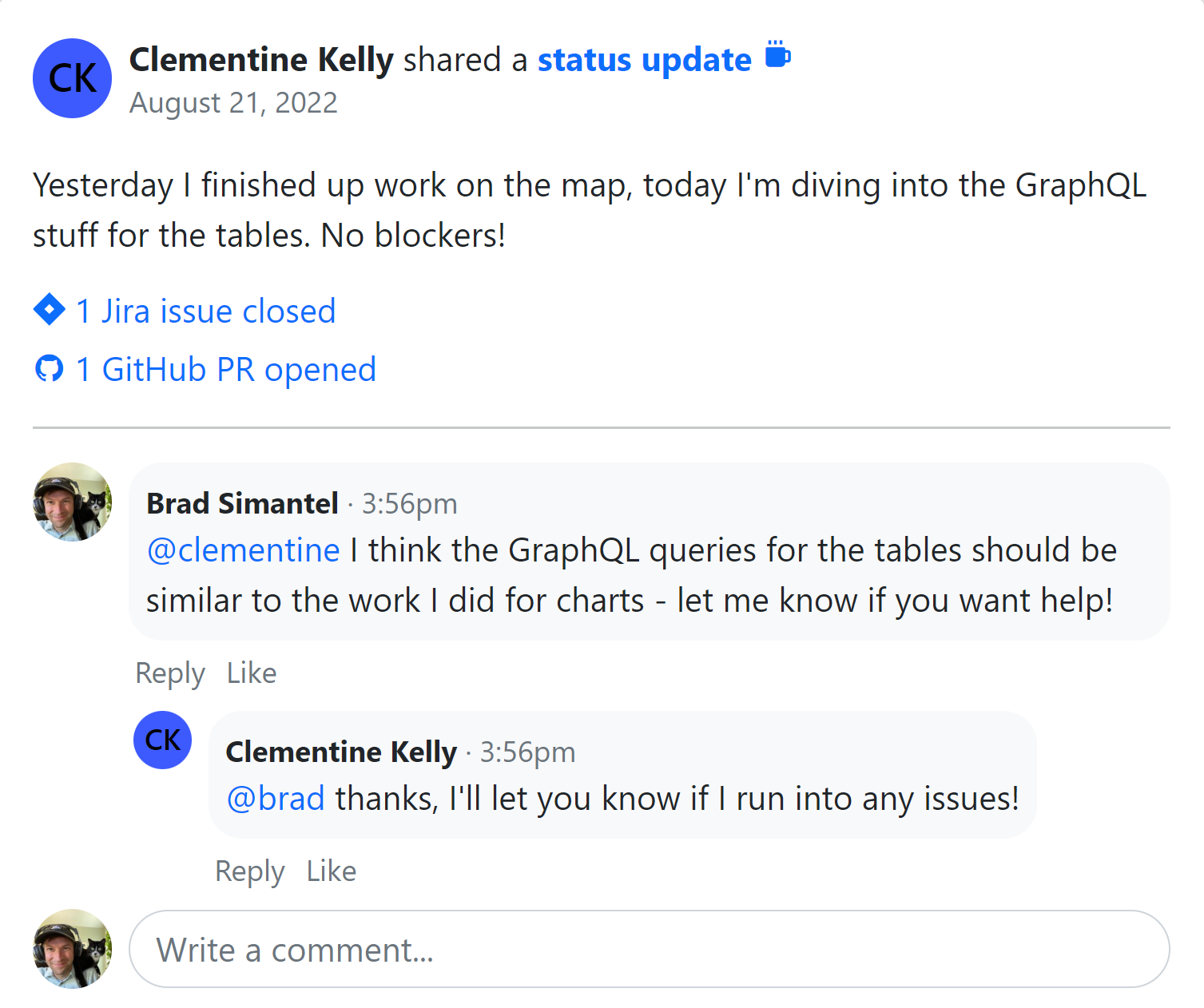1204x1008 pixels.
Task: Click the coffee mug status icon
Action: pos(777,55)
